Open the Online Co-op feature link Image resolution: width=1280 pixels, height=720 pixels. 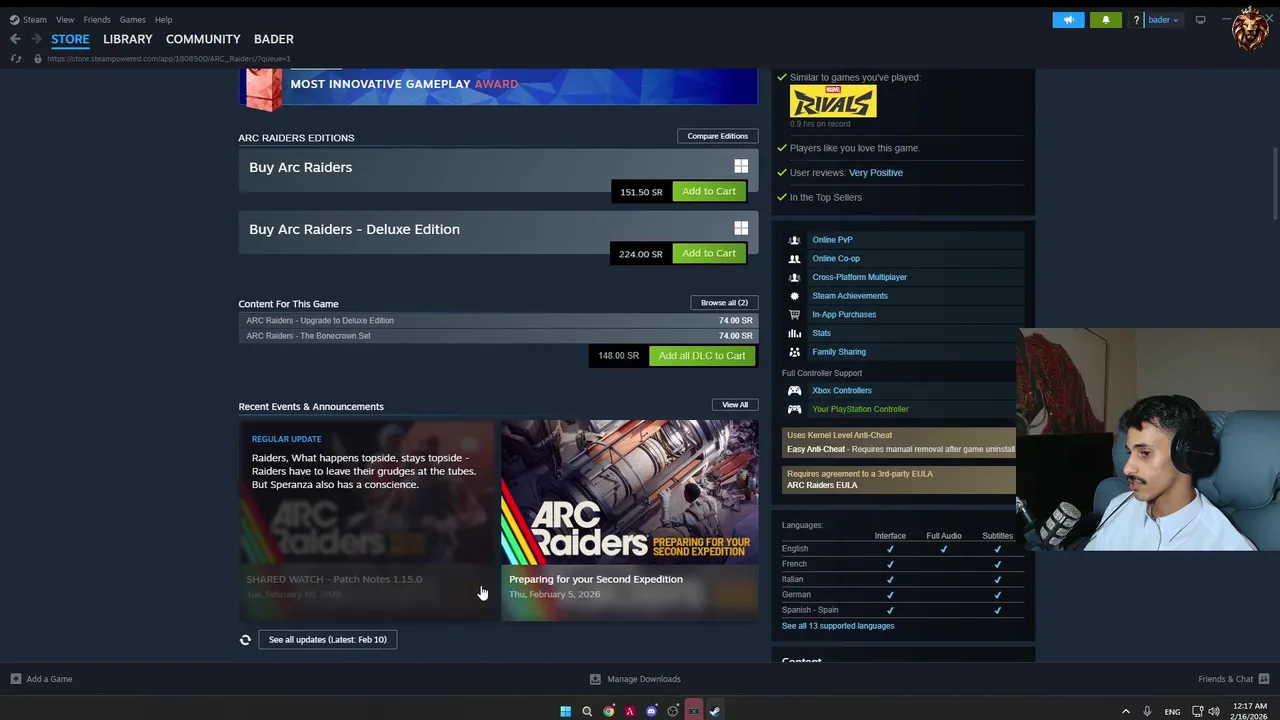tap(836, 259)
